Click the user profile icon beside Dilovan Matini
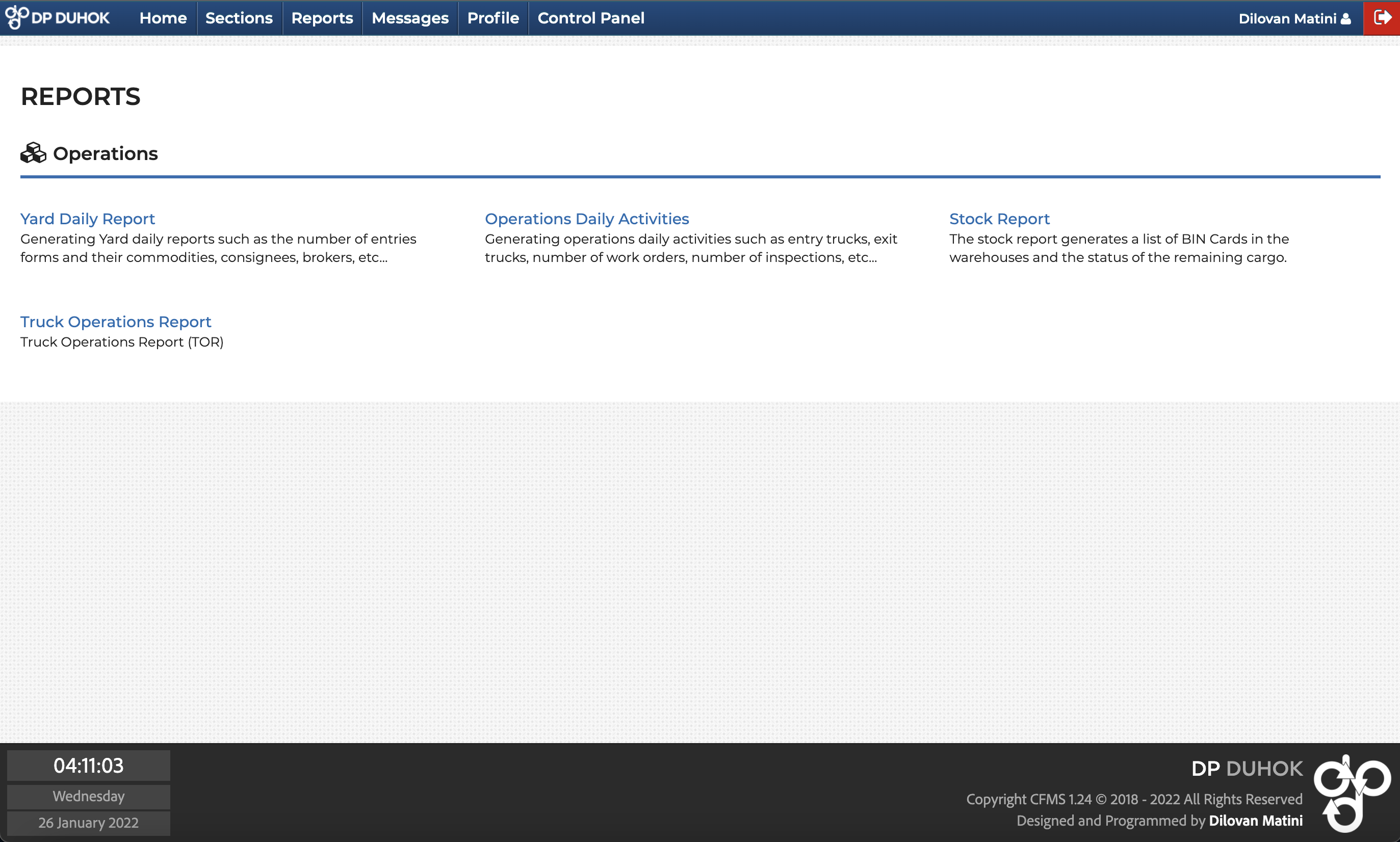The height and width of the screenshot is (842, 1400). coord(1345,19)
